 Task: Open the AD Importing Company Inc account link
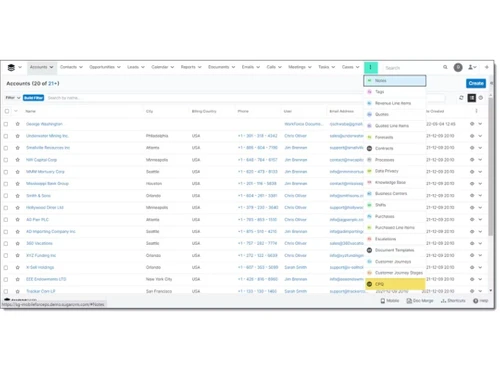click(x=51, y=231)
